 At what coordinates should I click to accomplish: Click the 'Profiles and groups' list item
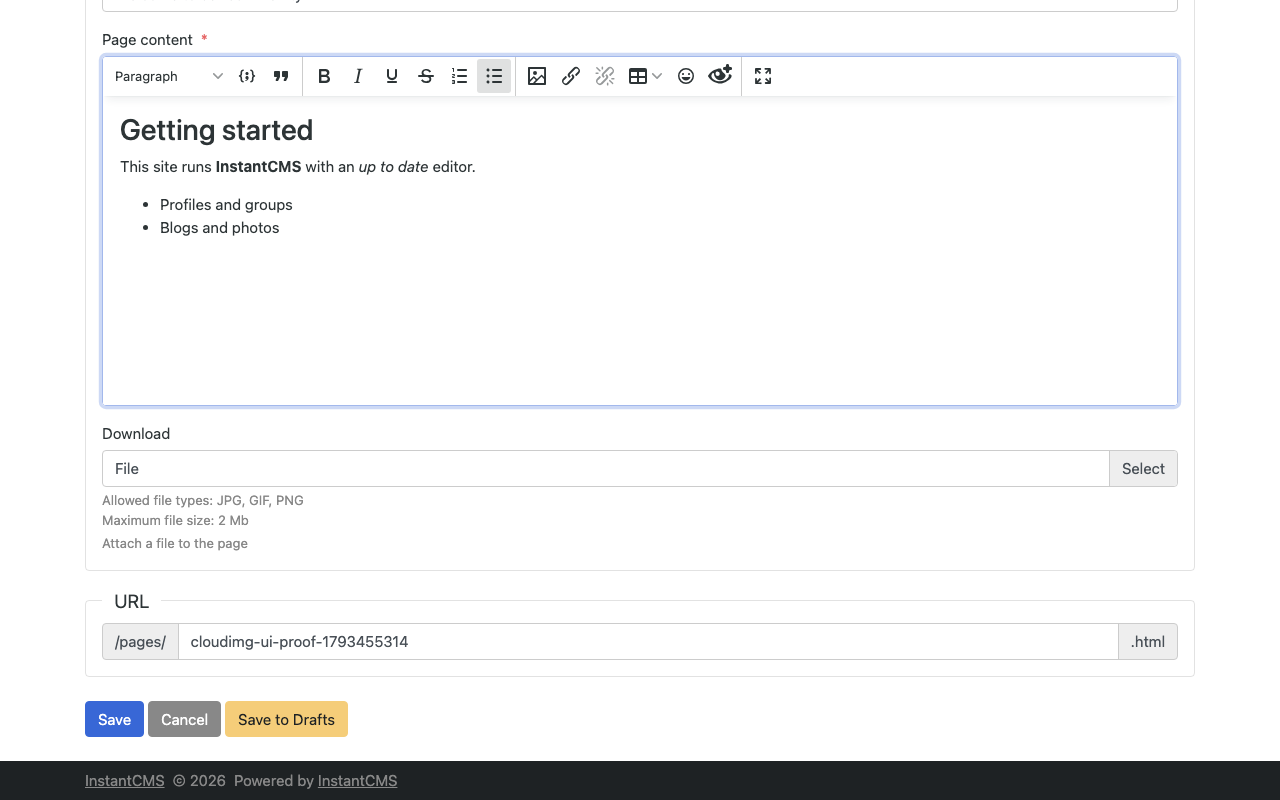[x=226, y=205]
